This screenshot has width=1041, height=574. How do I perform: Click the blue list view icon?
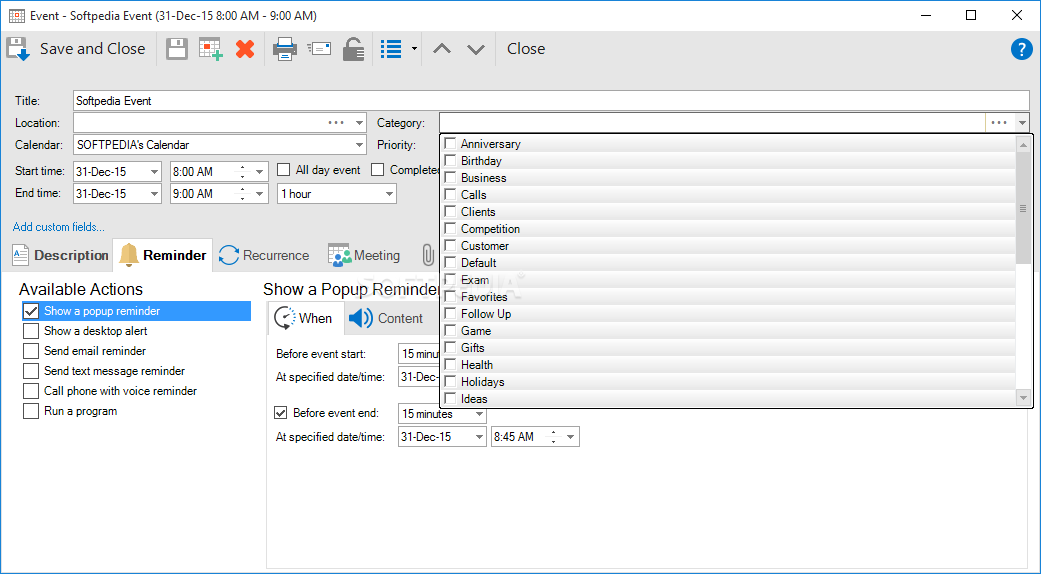click(391, 49)
